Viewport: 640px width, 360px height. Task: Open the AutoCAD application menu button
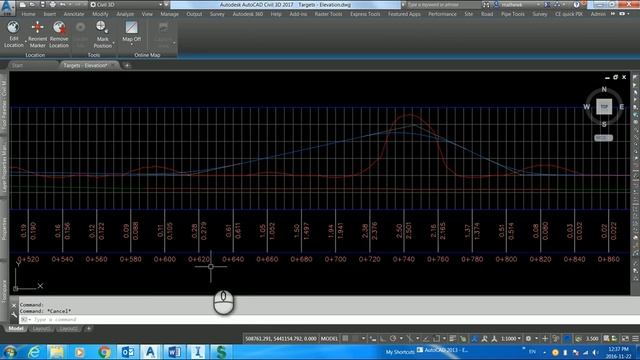click(7, 7)
